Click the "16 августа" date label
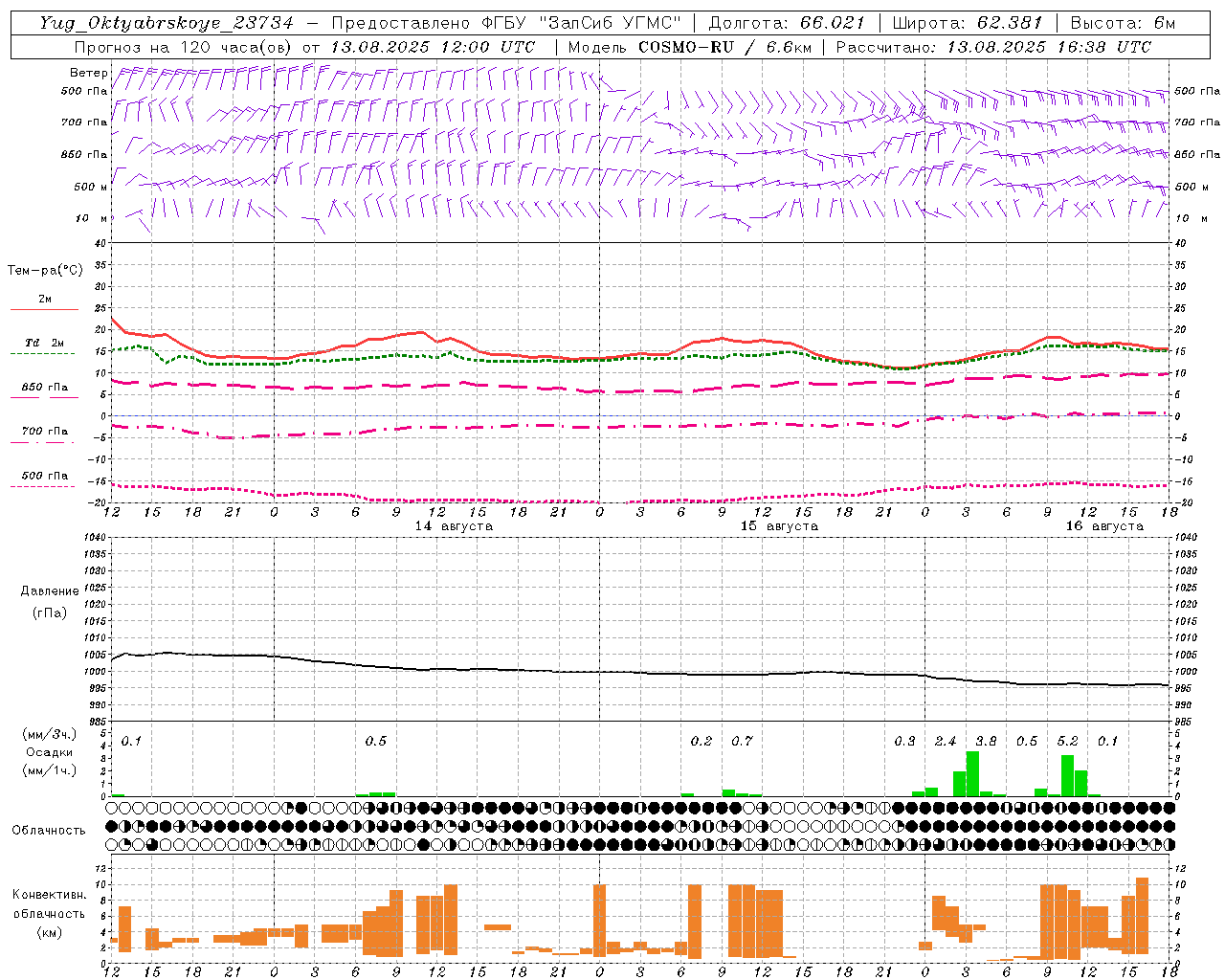Screen dimensions: 1225x980 [1104, 526]
